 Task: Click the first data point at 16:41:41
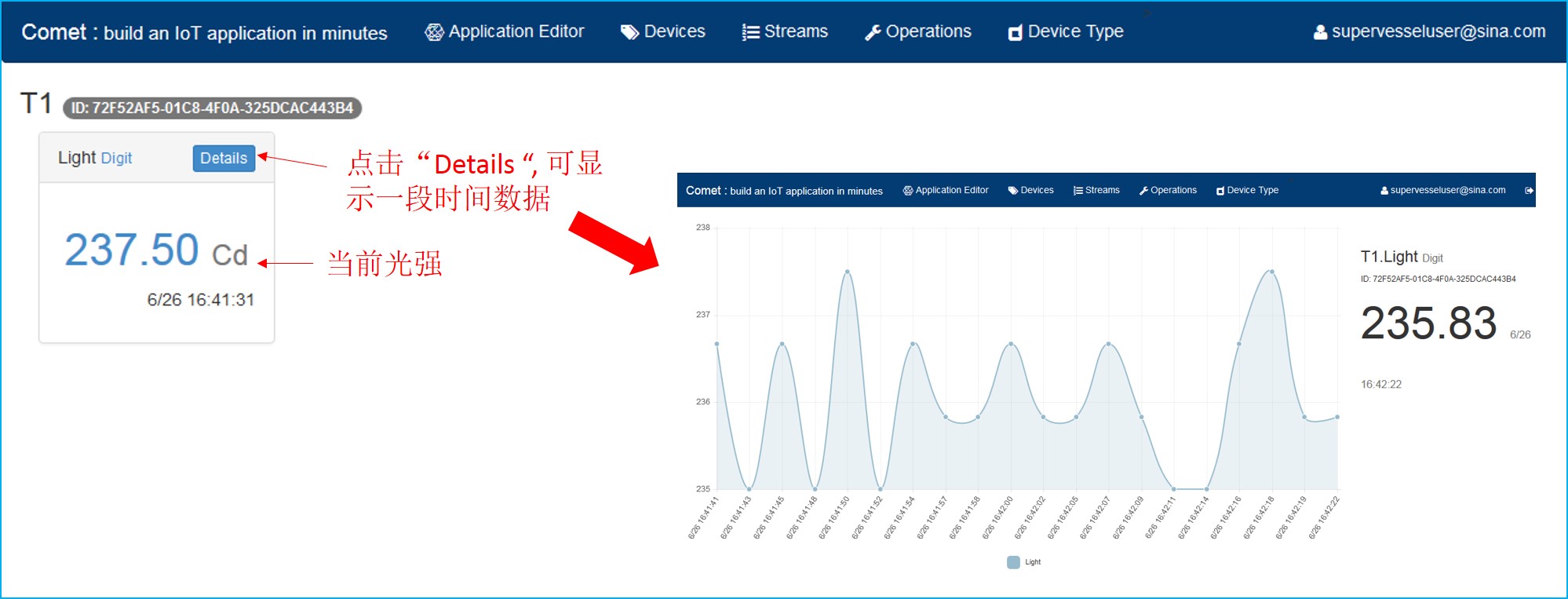[x=717, y=344]
